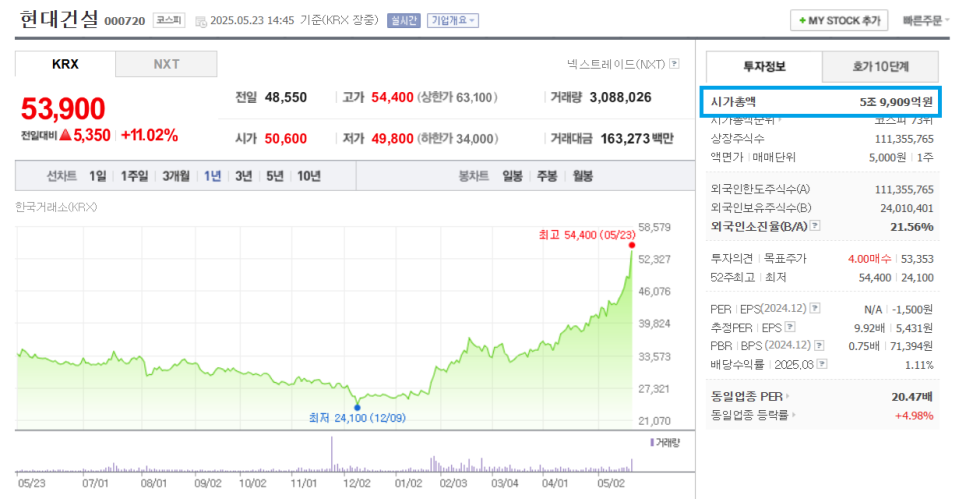The width and height of the screenshot is (966, 499).
Task: Click the PBR value 0.75배
Action: [866, 346]
